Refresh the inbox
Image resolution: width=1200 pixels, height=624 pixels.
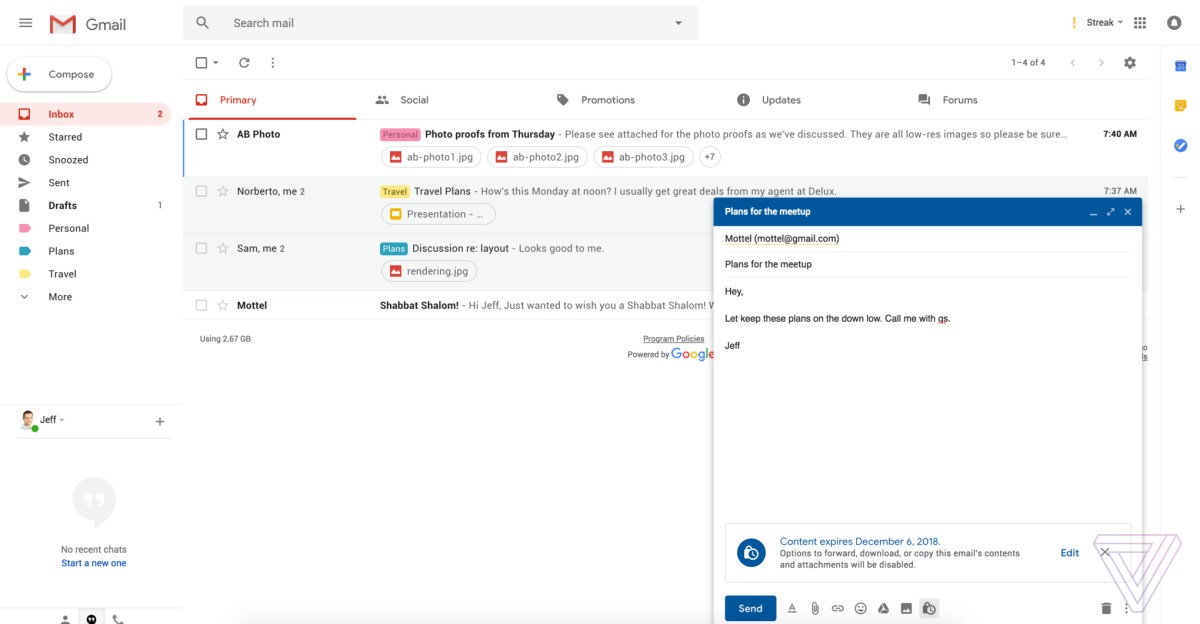pos(244,62)
